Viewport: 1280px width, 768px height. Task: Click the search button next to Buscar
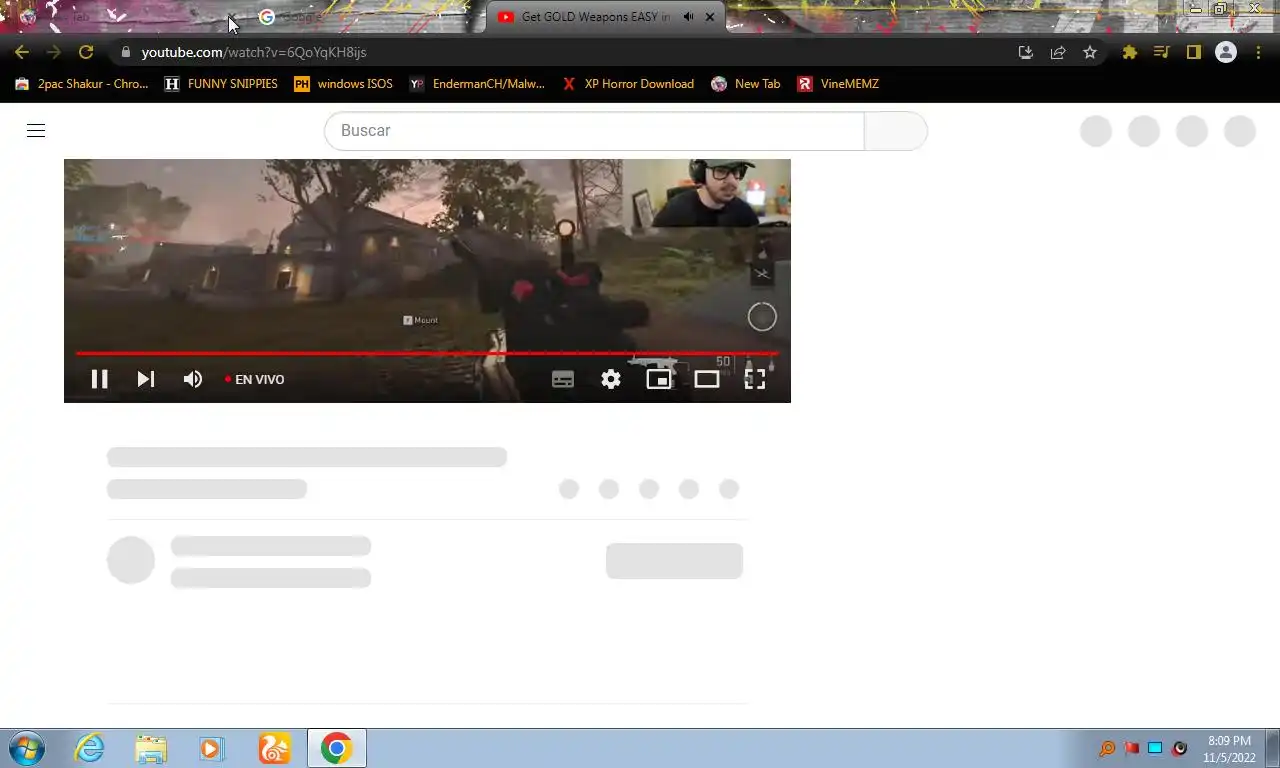(x=896, y=131)
